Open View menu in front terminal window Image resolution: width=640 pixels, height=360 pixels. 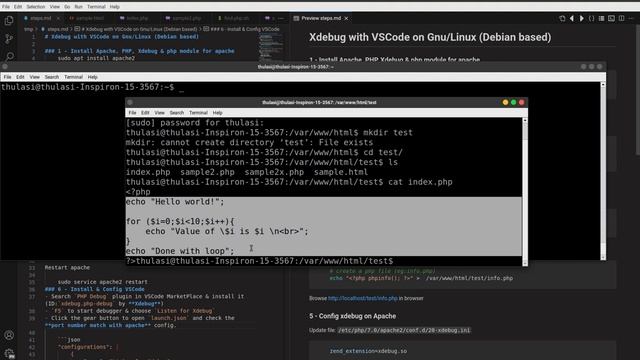coord(159,113)
